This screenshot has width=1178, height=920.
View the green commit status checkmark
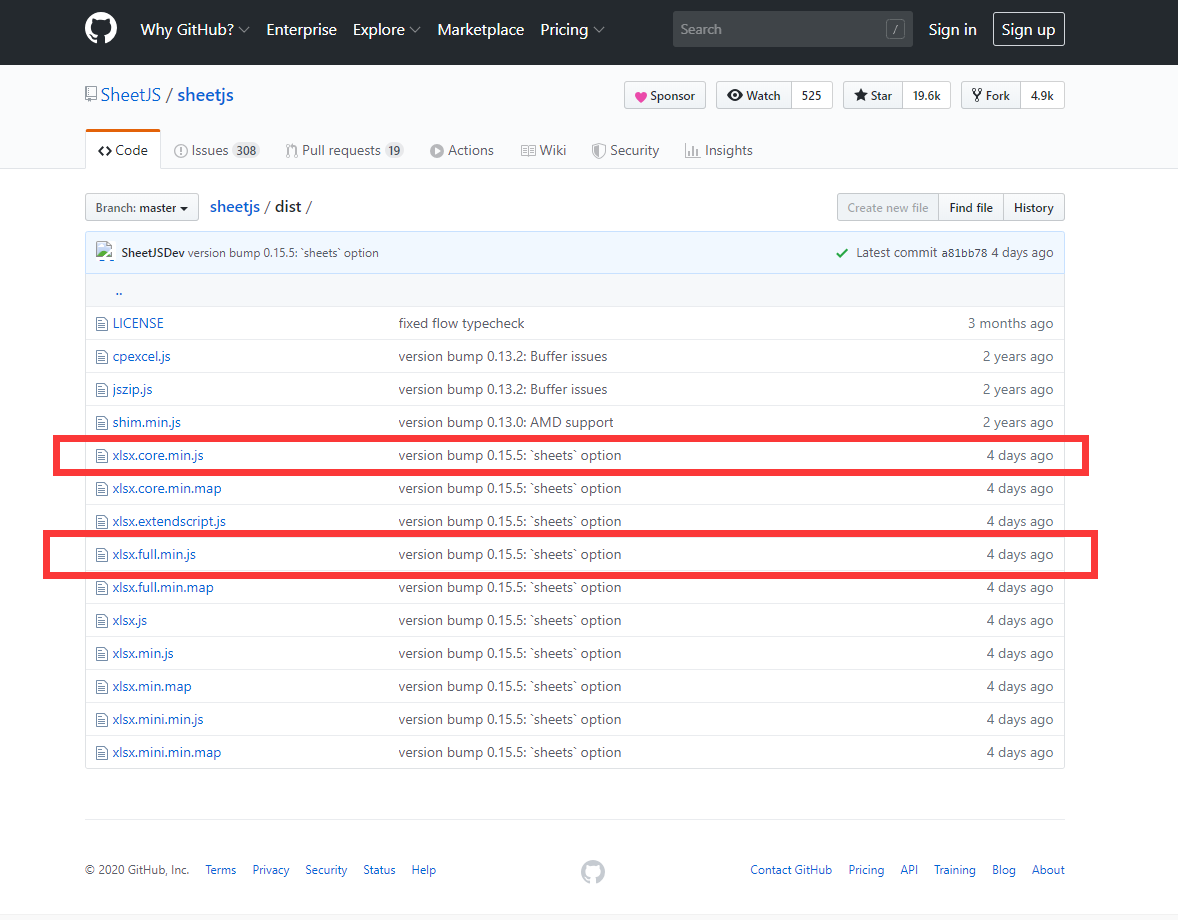tap(842, 253)
